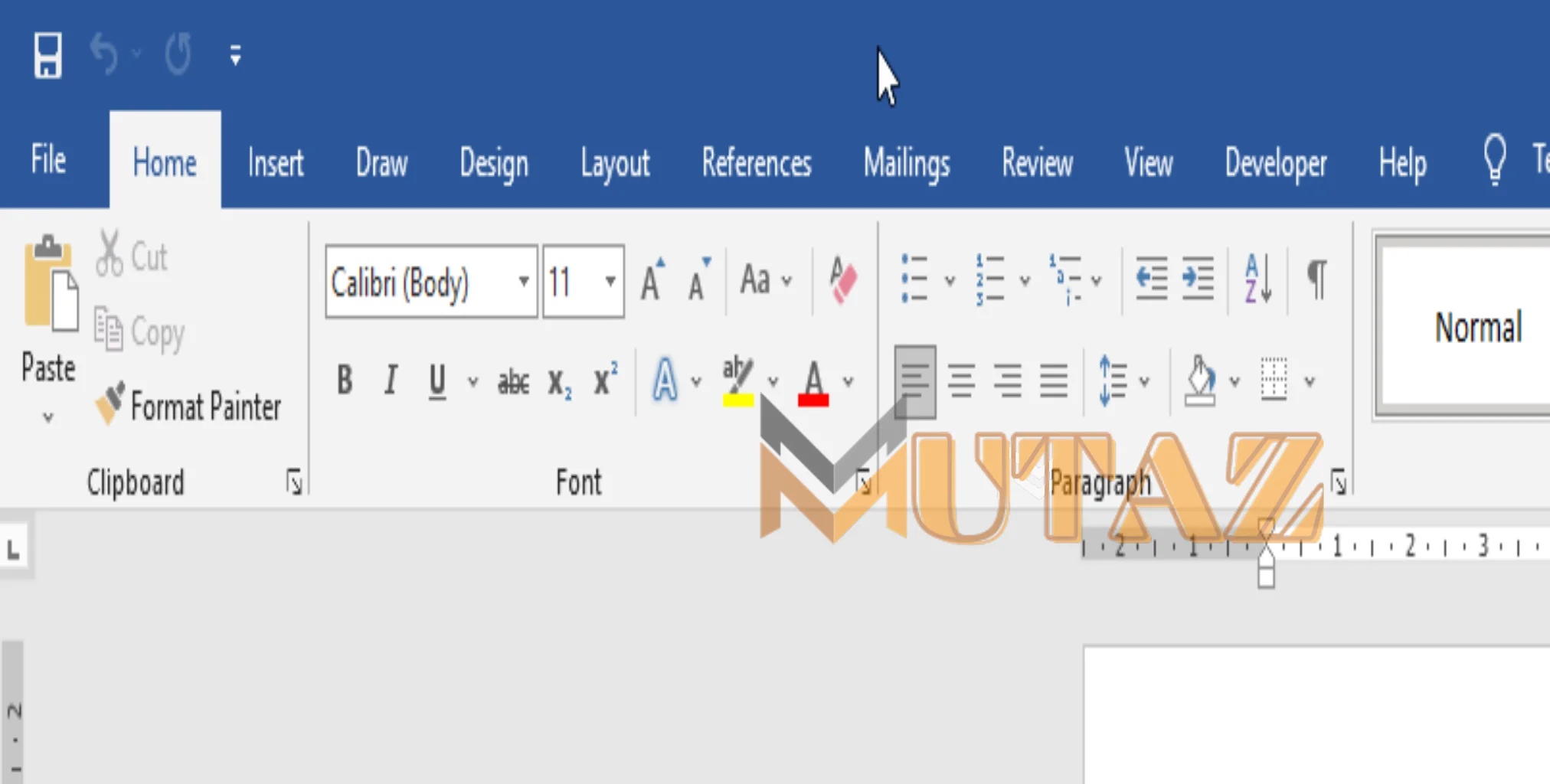Click Decrease Font Size icon
The width and height of the screenshot is (1550, 784).
699,280
